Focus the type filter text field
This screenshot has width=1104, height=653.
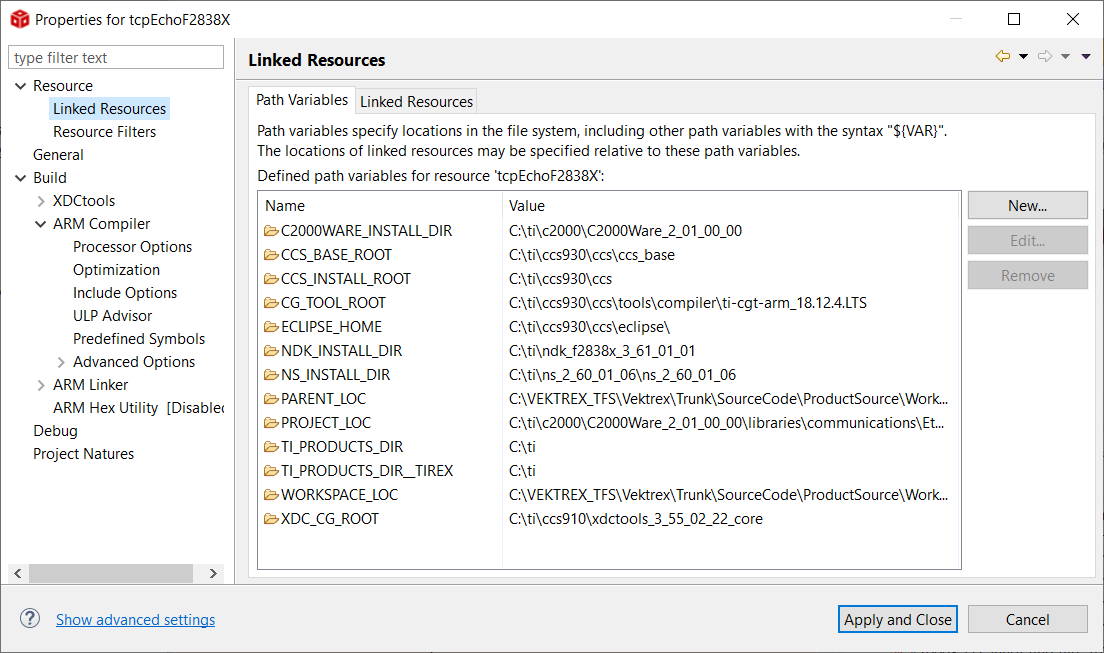[x=116, y=58]
